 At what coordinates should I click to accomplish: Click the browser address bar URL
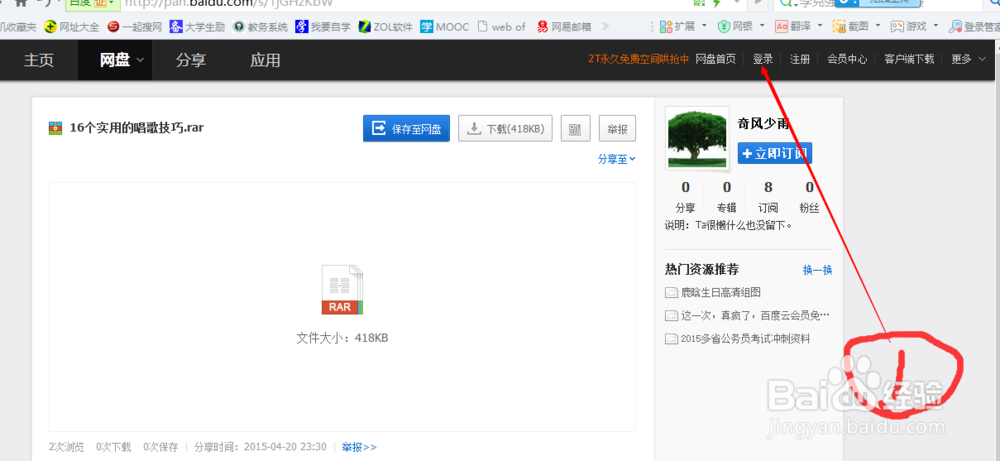point(229,3)
